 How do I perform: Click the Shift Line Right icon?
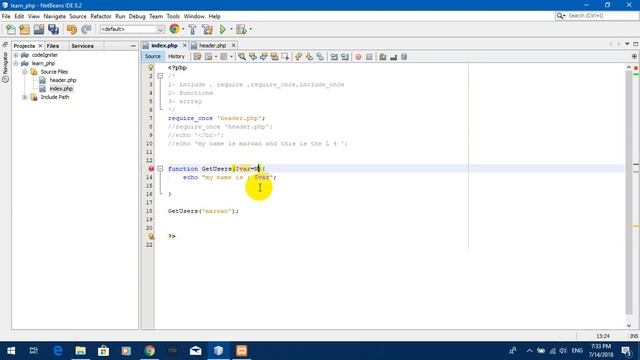[x=345, y=57]
